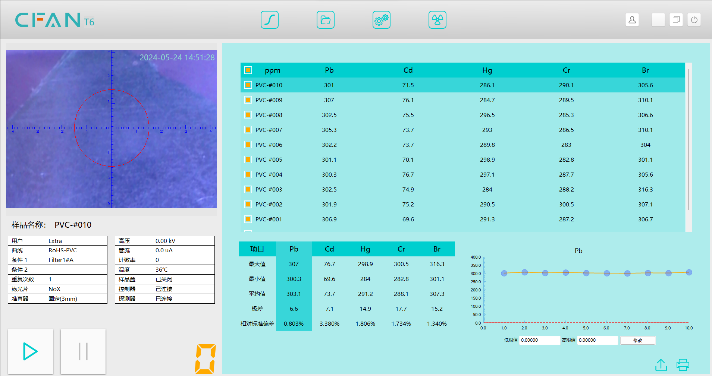Viewport: 712px width, 376px height.
Task: Click the button right of the chart inputs
Action: coord(638,340)
